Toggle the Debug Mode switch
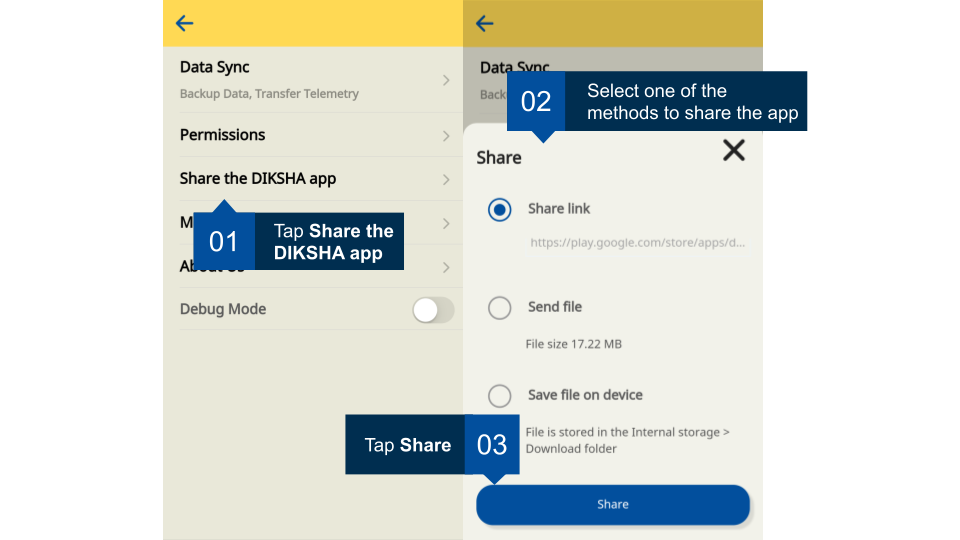960x540 pixels. click(x=433, y=310)
